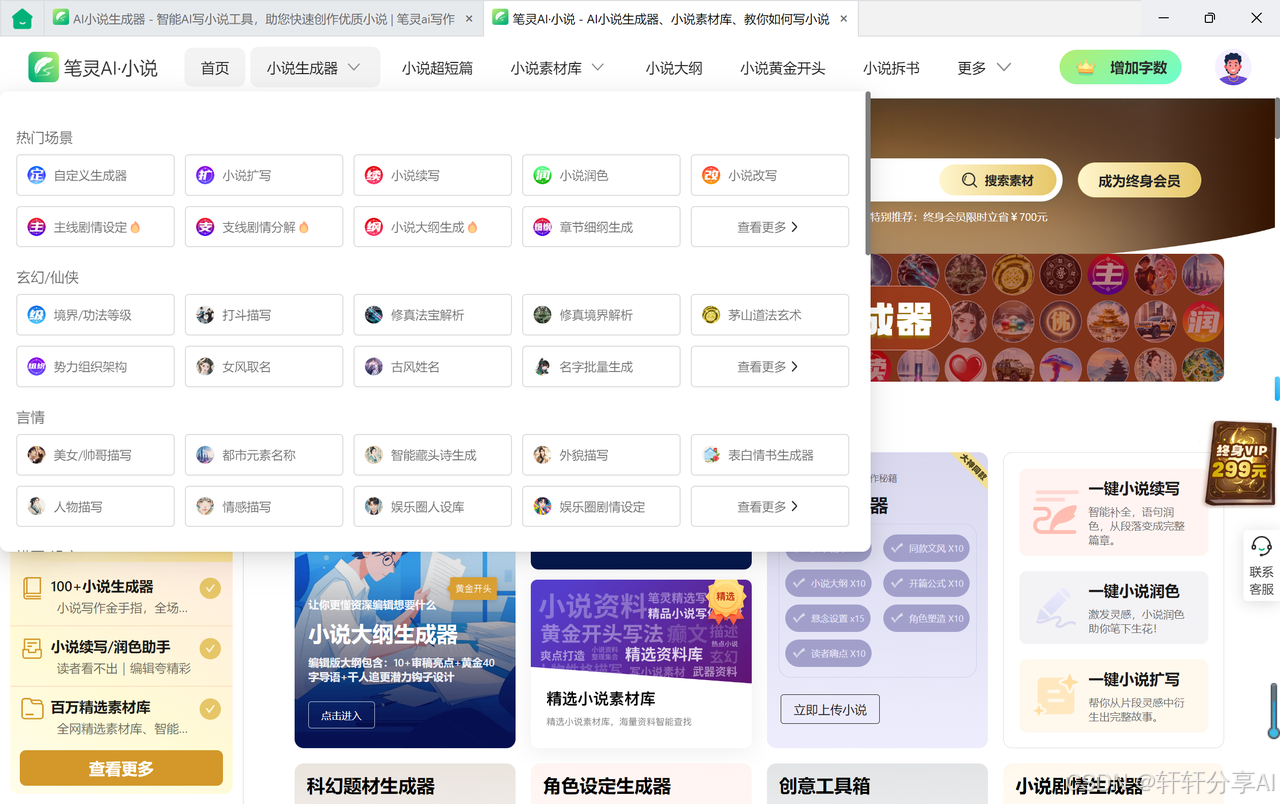The width and height of the screenshot is (1280, 804).
Task: Click the 智能藏头诗生成 icon
Action: pos(374,455)
